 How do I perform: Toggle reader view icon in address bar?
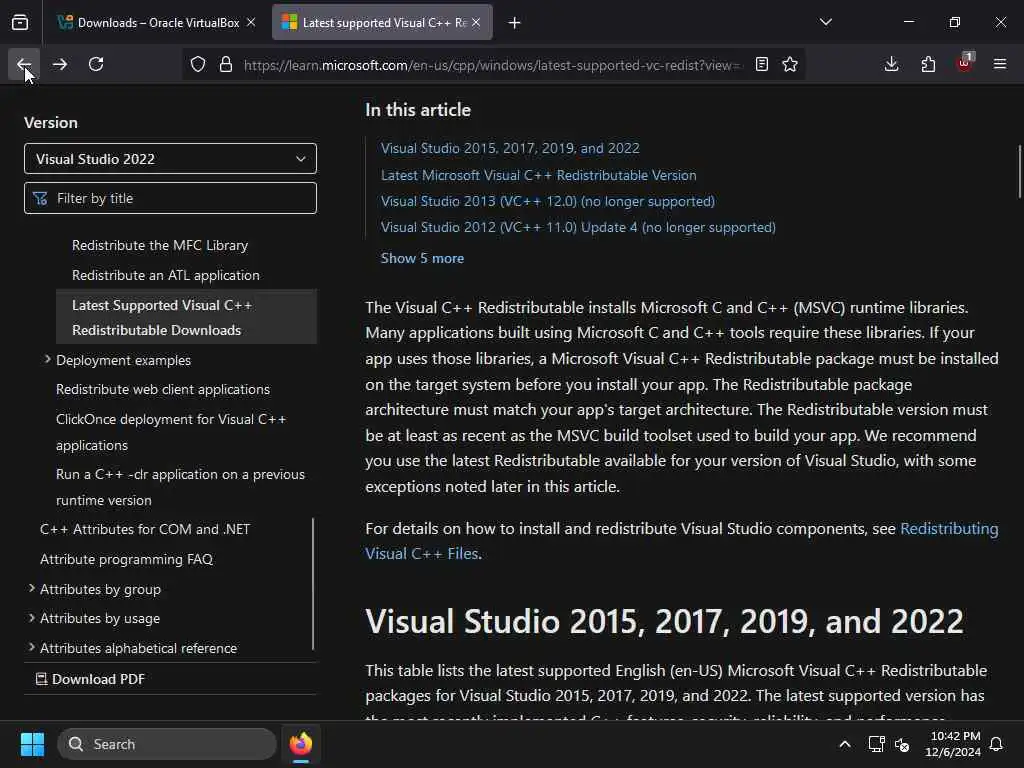click(761, 64)
